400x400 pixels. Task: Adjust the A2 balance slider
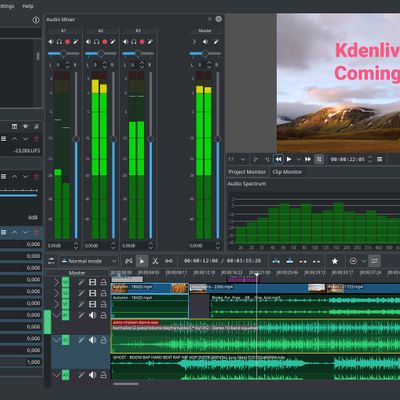click(101, 53)
